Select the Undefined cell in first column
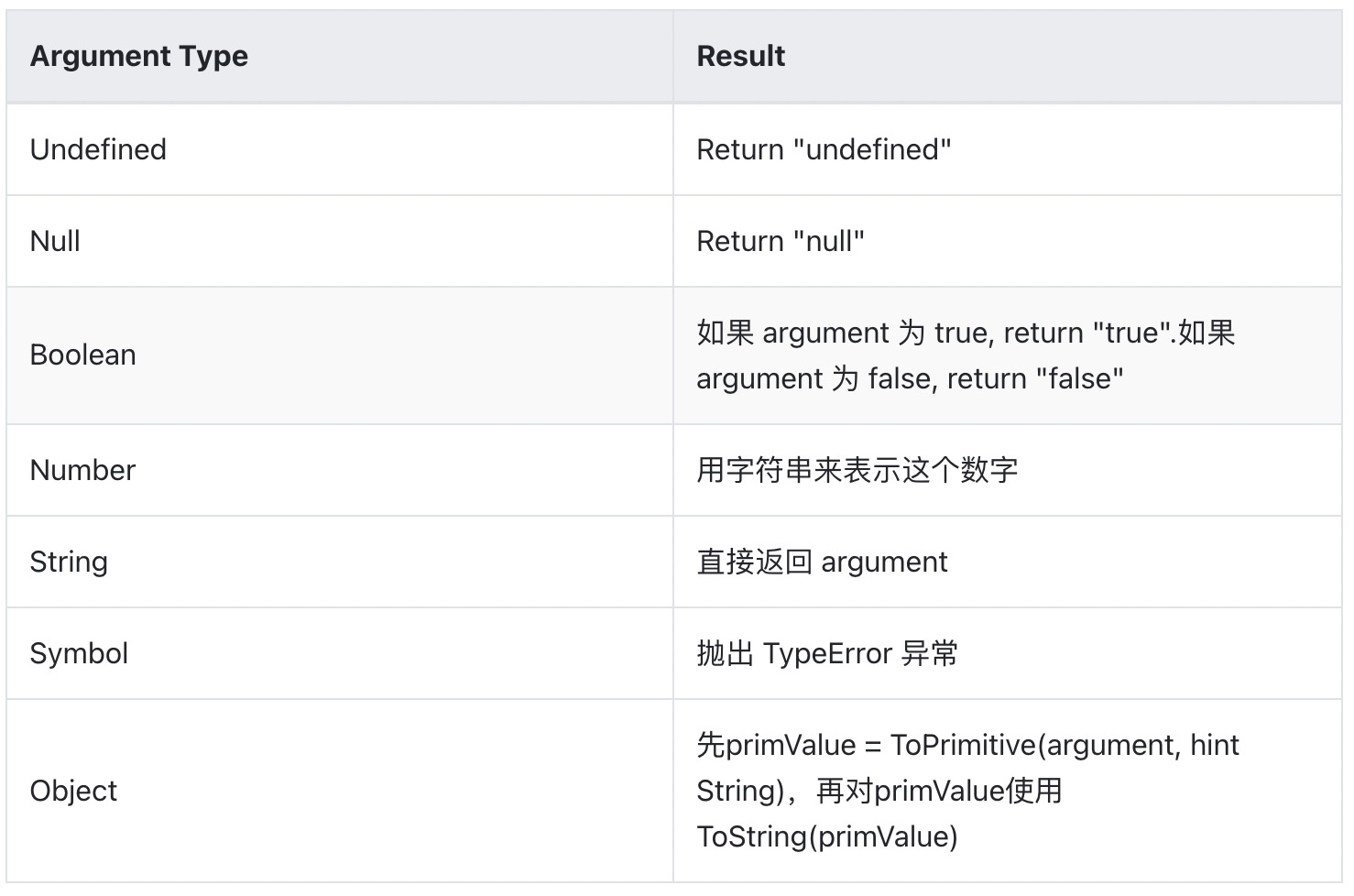The image size is (1354, 896). 98,149
